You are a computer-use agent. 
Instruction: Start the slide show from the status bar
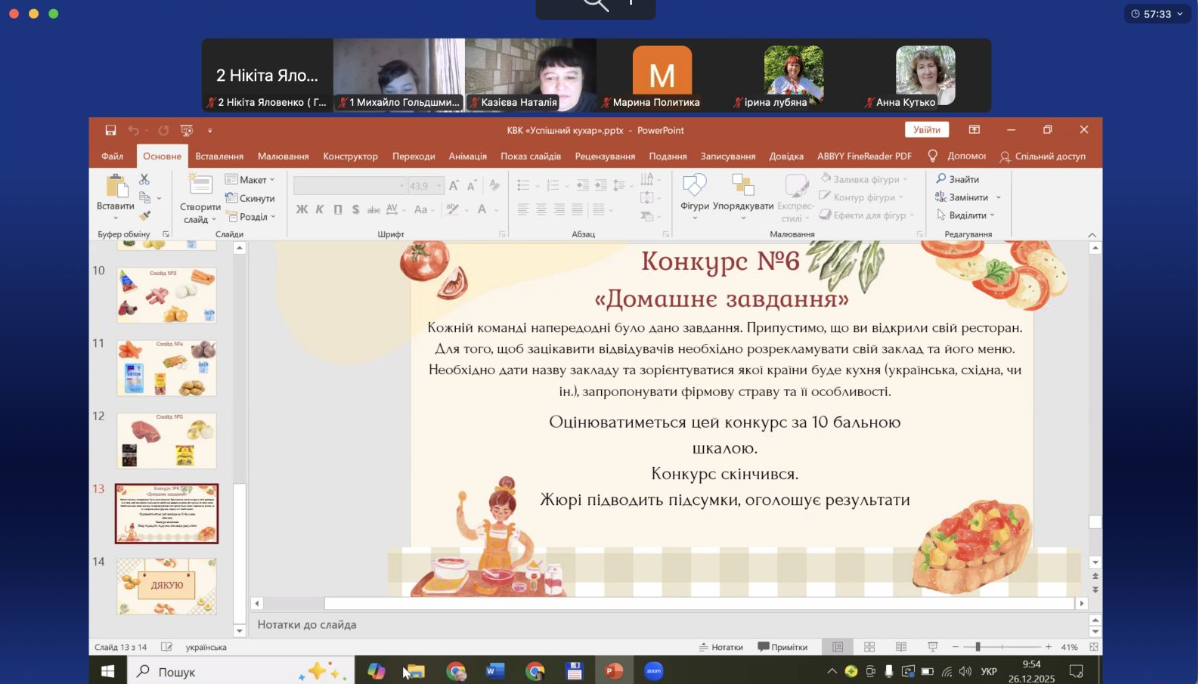tap(932, 647)
